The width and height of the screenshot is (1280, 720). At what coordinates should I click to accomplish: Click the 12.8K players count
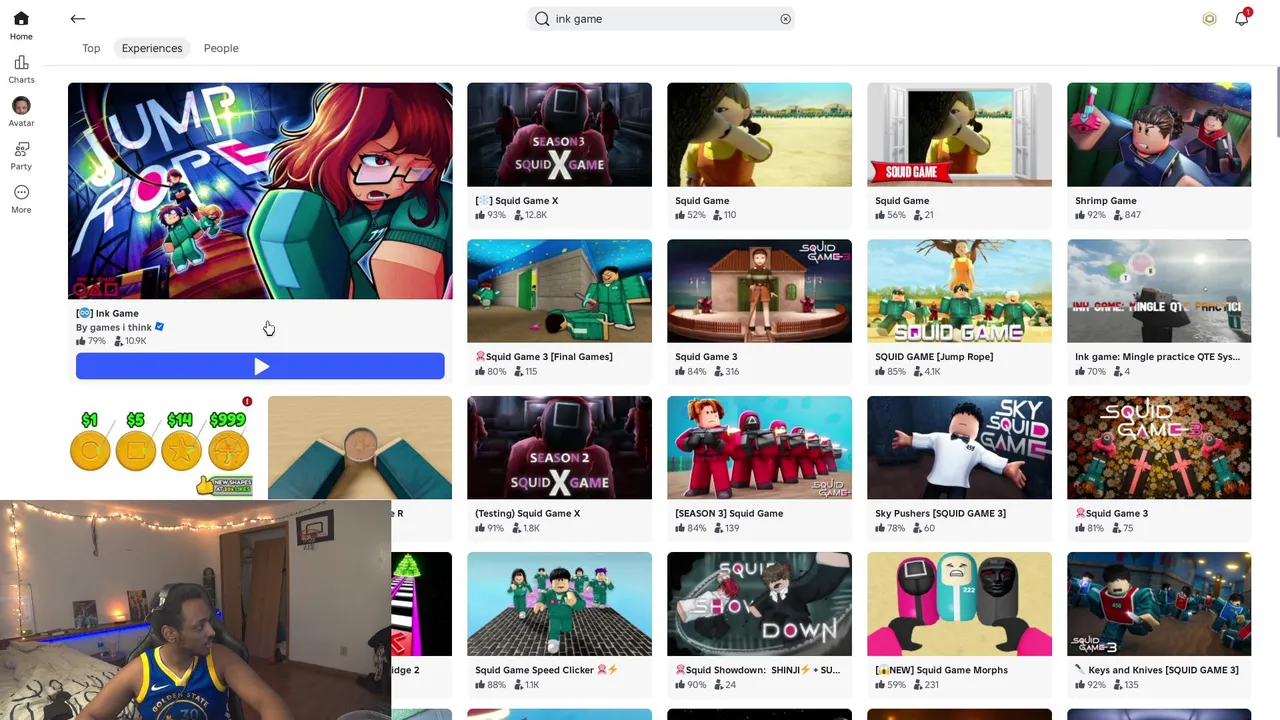point(531,215)
